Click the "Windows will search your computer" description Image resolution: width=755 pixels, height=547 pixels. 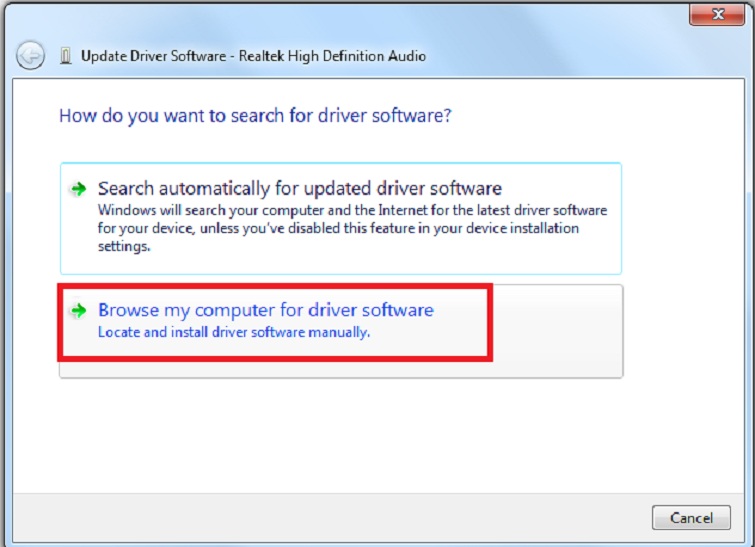tap(352, 211)
